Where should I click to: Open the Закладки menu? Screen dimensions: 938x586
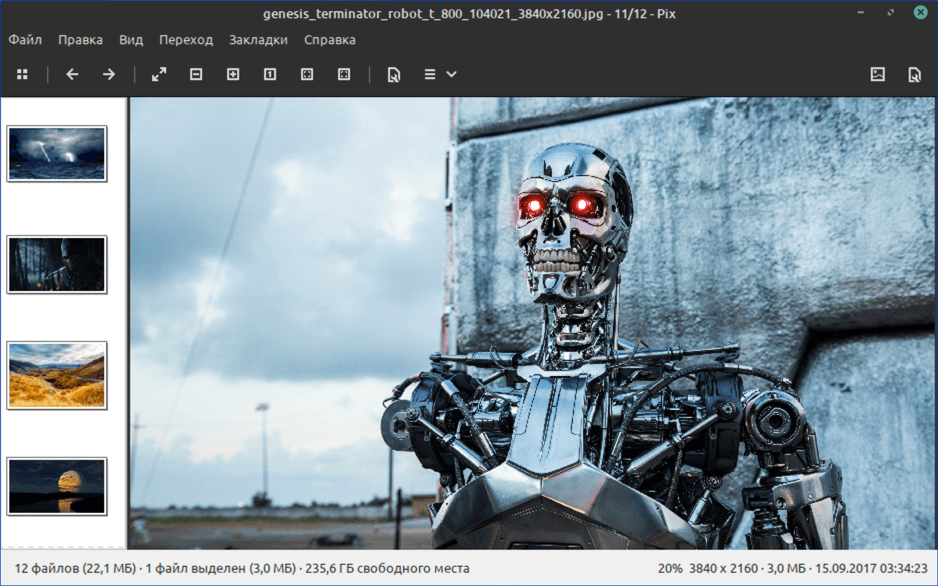[x=258, y=40]
